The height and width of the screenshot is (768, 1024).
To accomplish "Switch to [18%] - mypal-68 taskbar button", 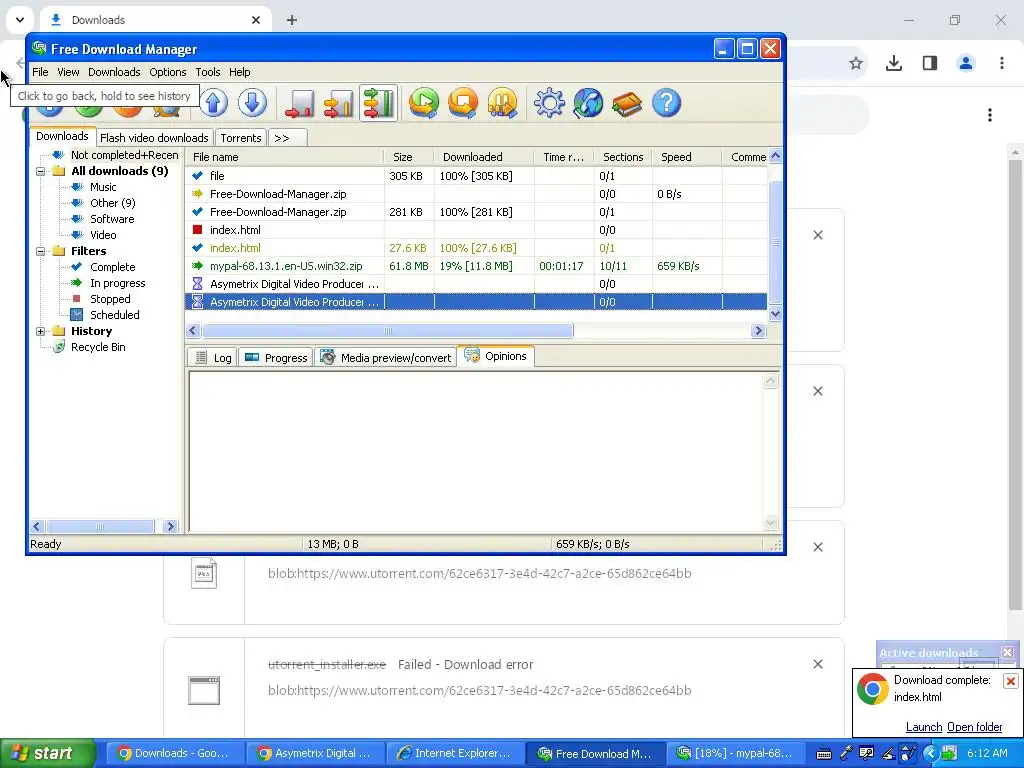I will (735, 754).
